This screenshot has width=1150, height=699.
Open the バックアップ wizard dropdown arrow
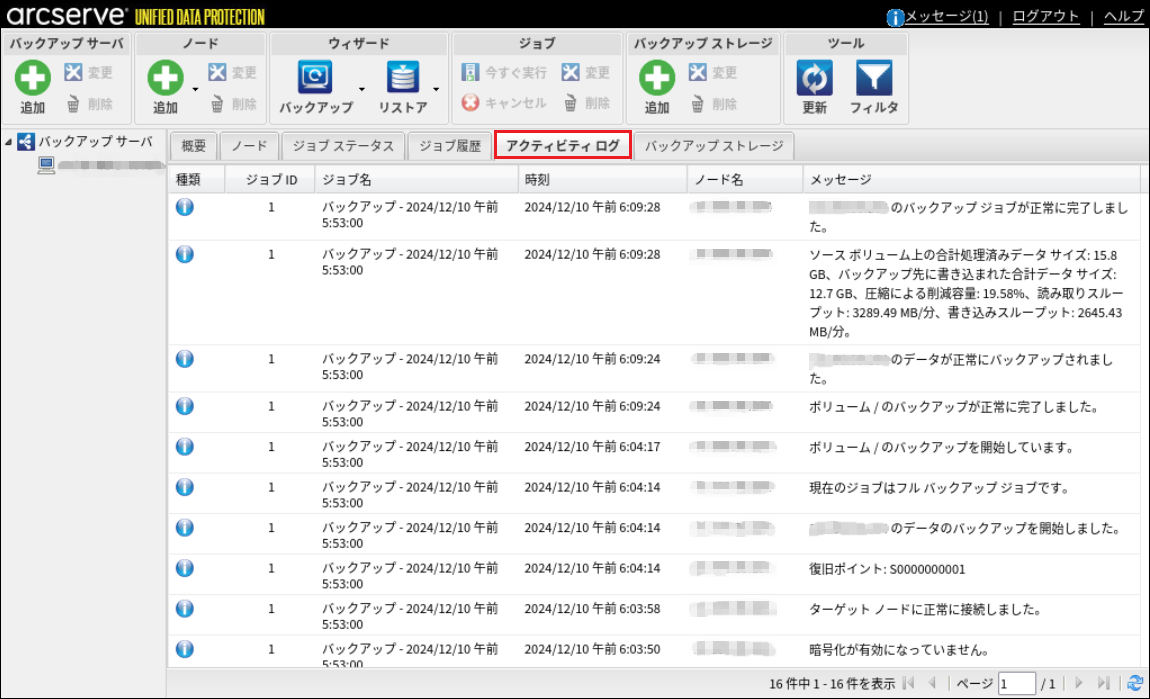click(361, 89)
